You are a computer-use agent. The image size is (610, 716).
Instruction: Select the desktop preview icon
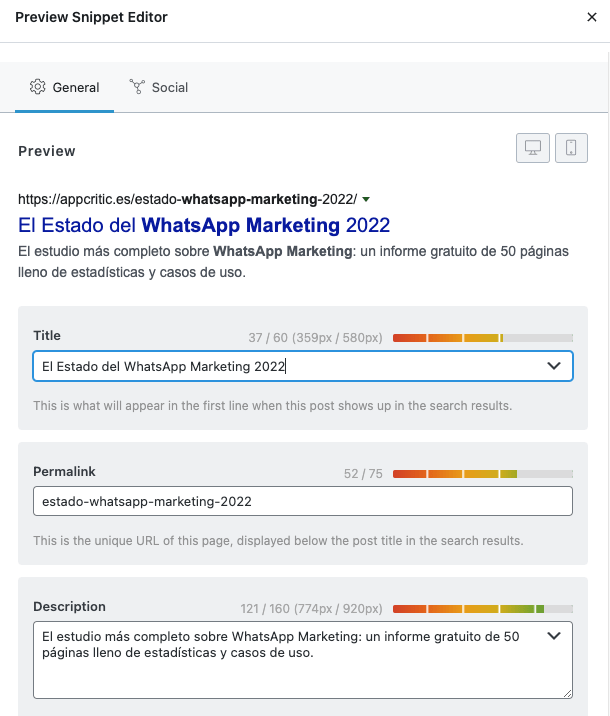tap(533, 148)
